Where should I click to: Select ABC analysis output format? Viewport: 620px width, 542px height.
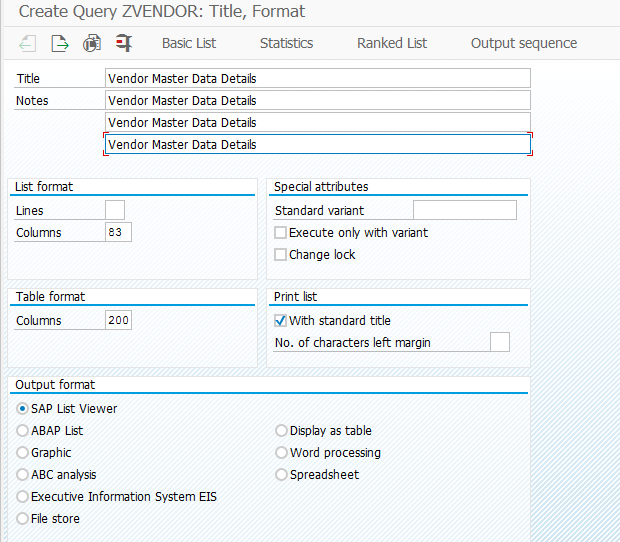(x=23, y=474)
